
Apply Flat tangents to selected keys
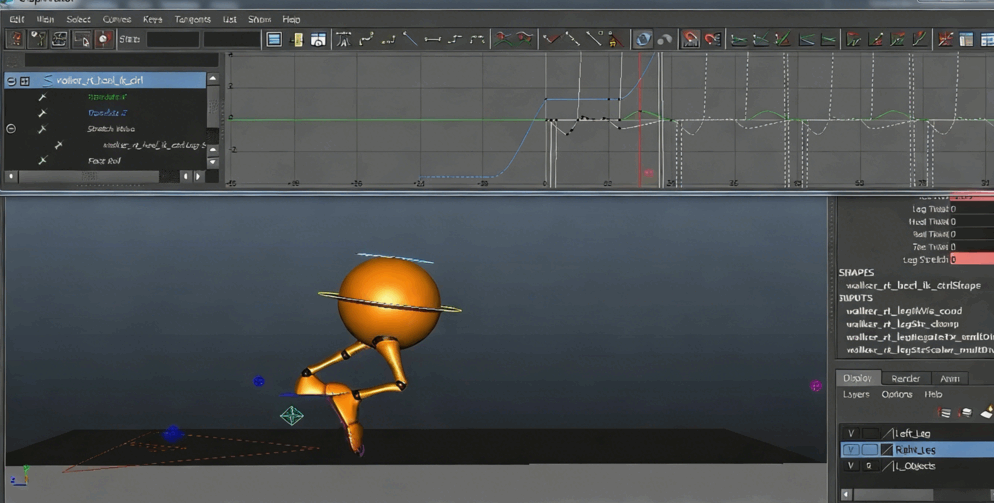[432, 39]
